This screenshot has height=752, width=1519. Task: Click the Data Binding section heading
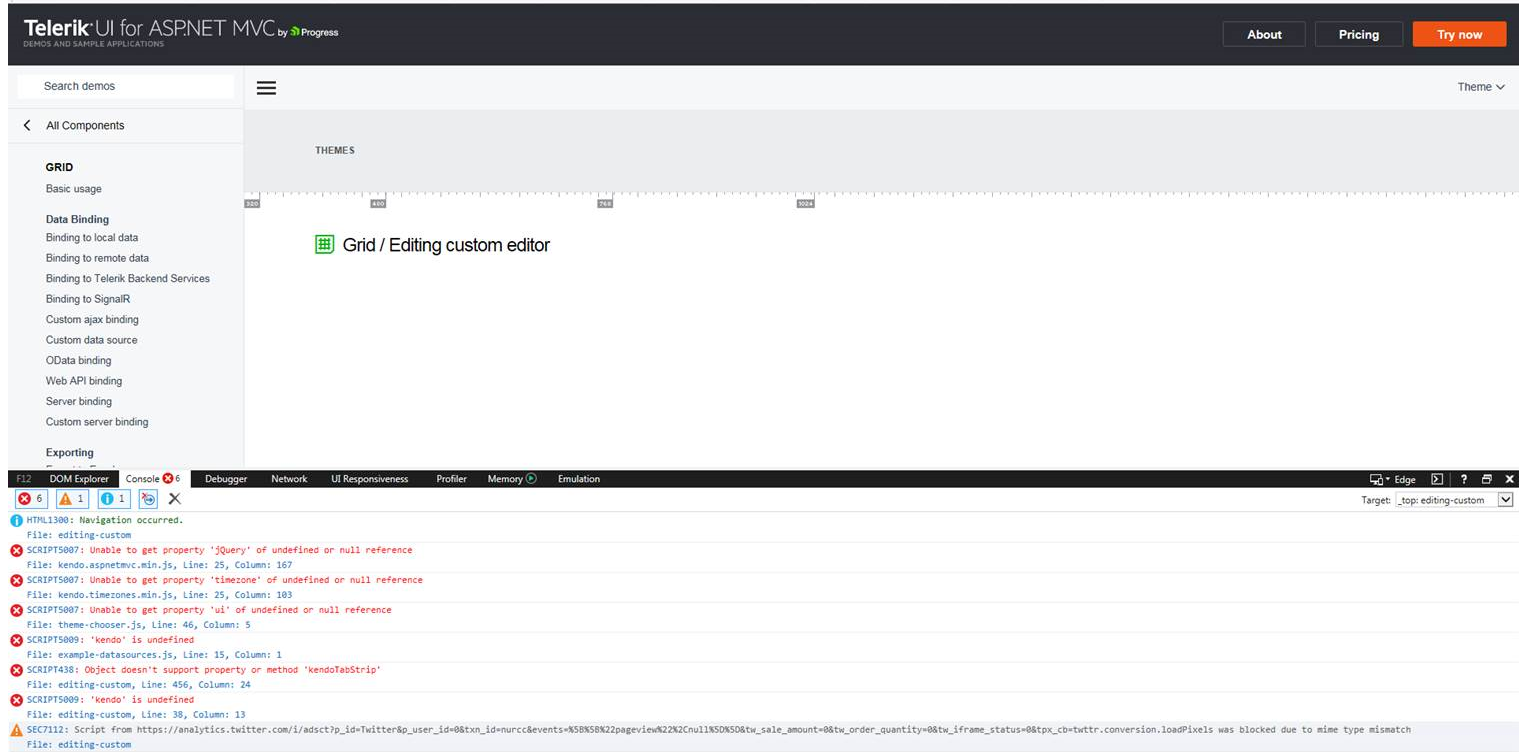pos(77,220)
